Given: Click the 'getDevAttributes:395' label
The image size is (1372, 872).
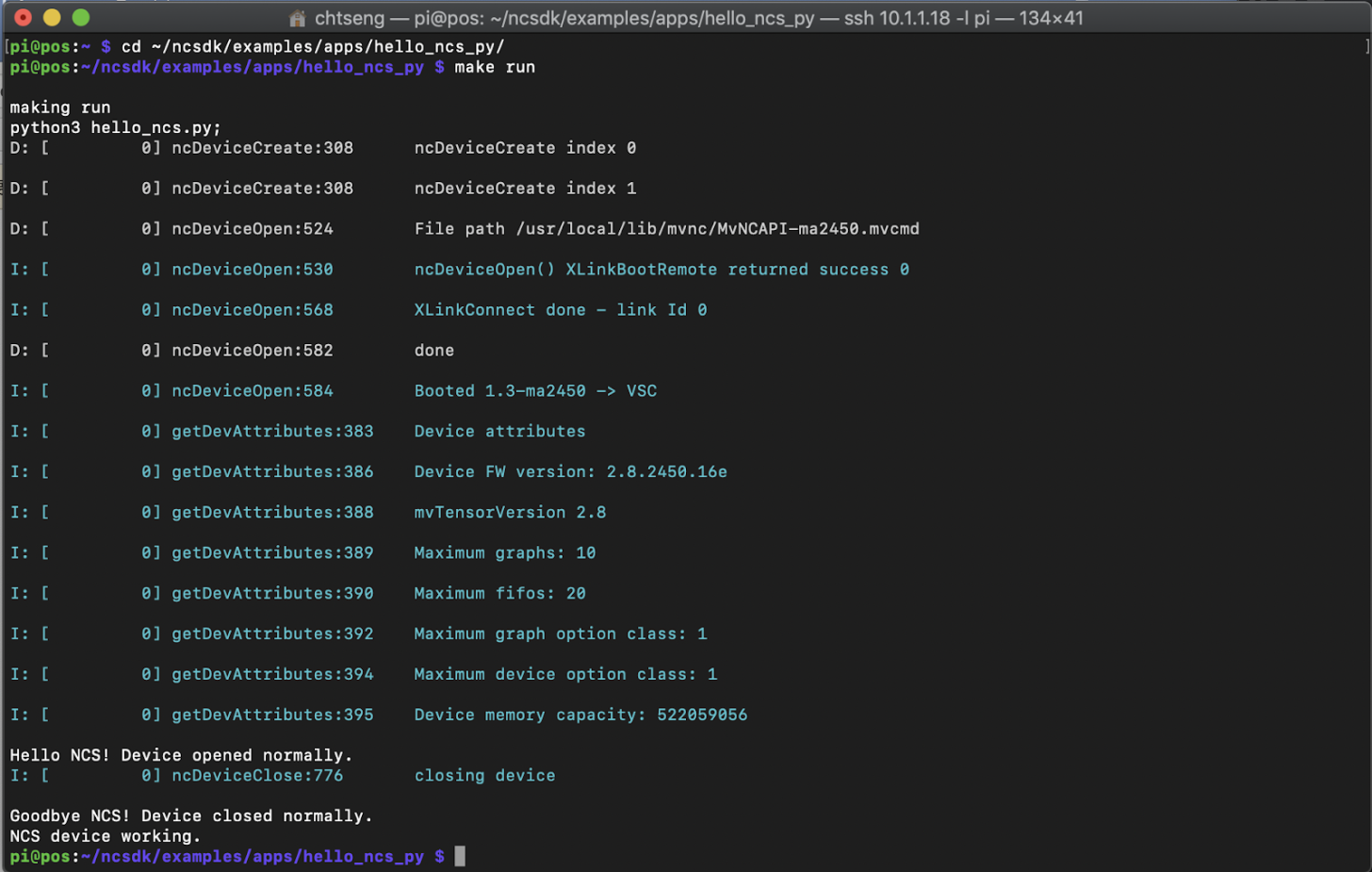Looking at the screenshot, I should 272,716.
